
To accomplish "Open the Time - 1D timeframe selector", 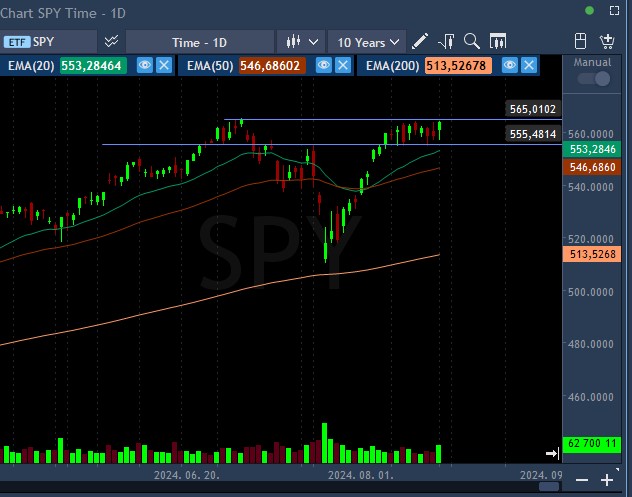I will tap(200, 42).
